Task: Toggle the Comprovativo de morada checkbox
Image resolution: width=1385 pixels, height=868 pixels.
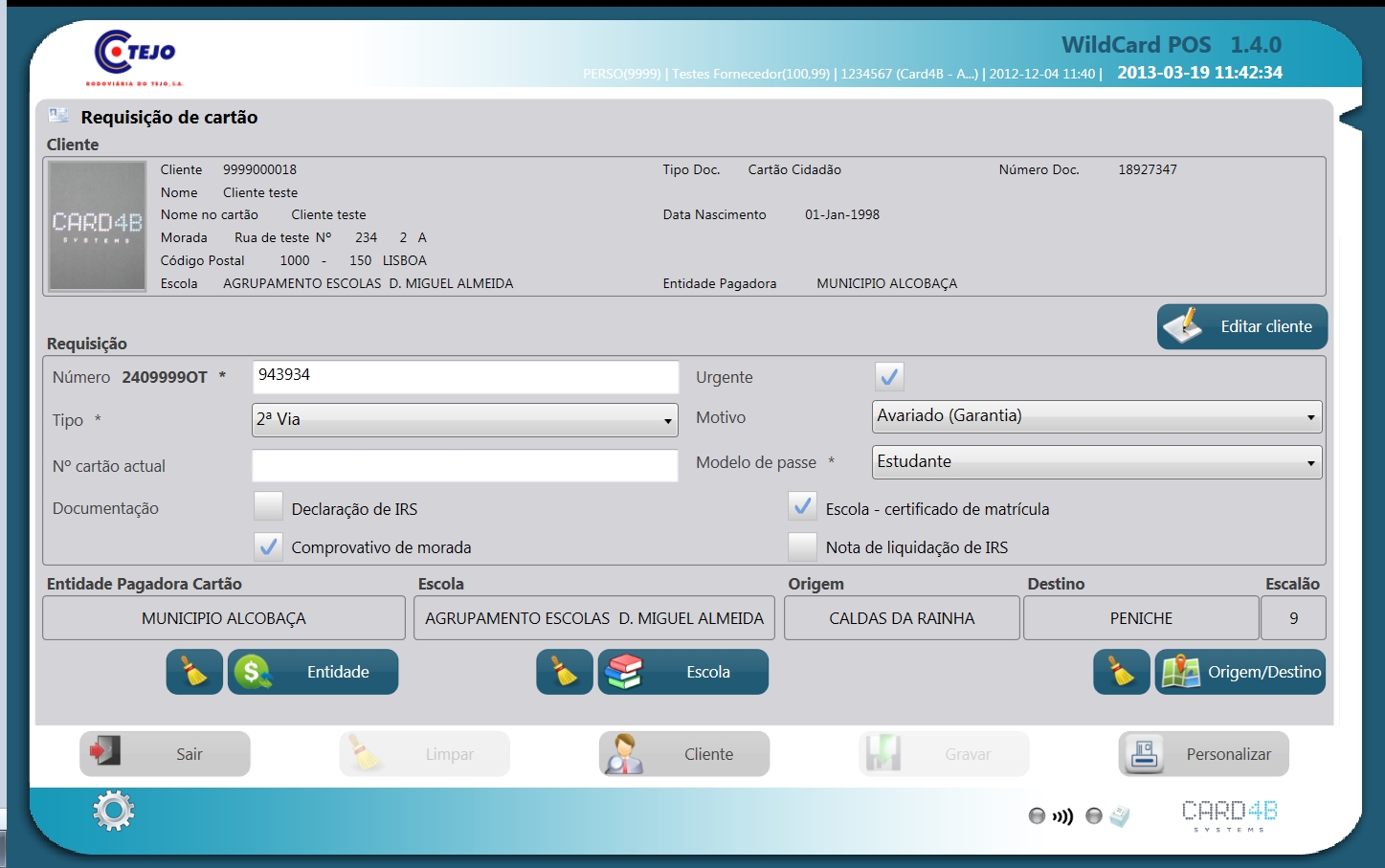Action: point(269,546)
